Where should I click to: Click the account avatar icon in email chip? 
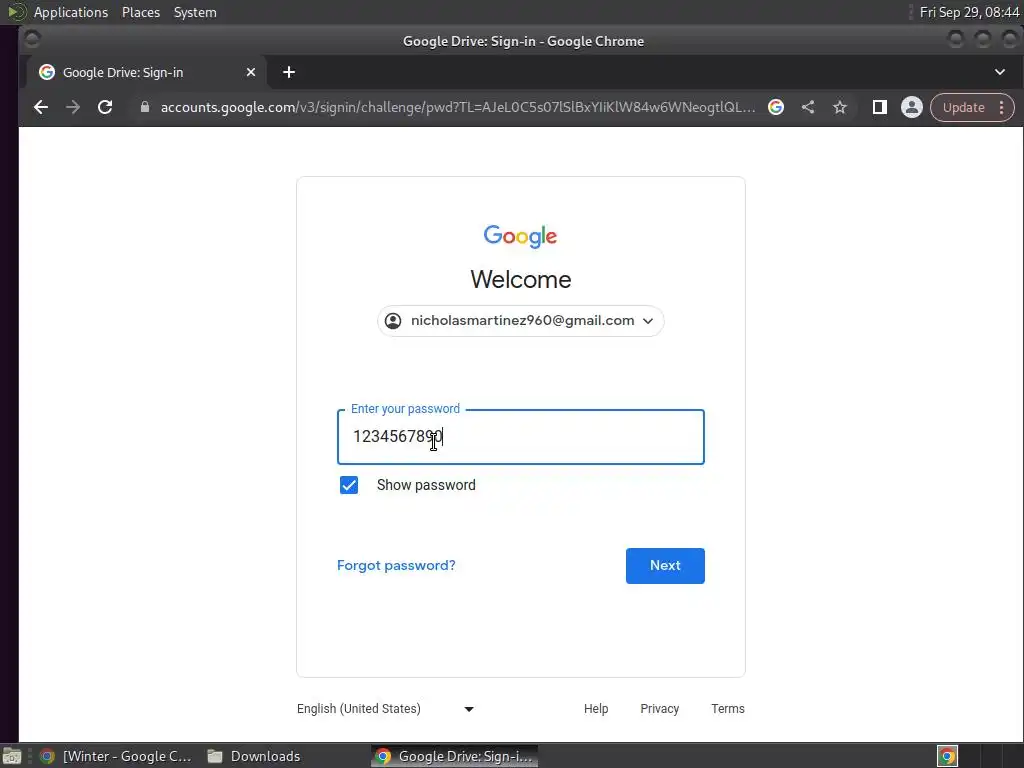(393, 321)
